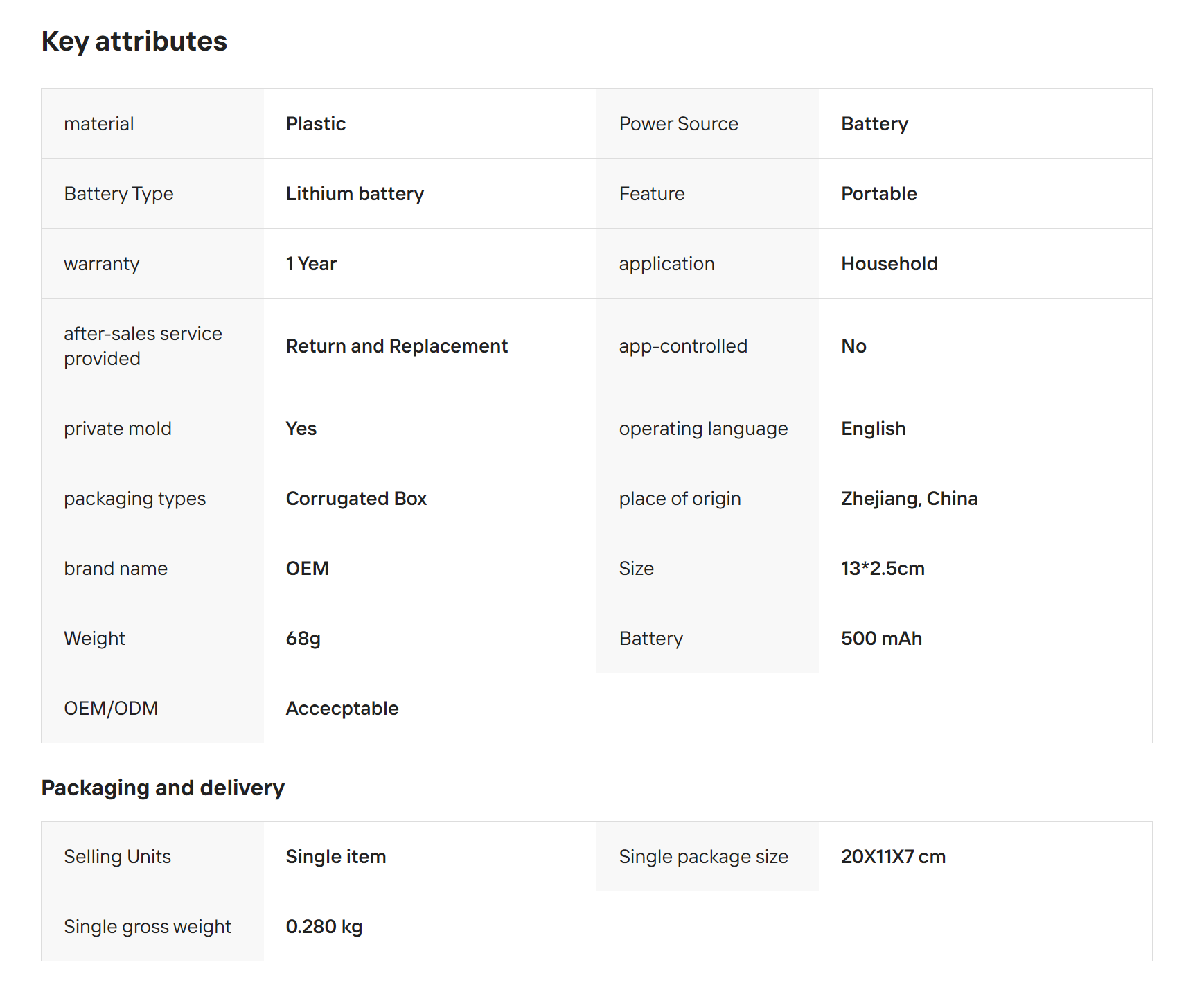Click the 1 Year warranty value
This screenshot has width=1204, height=985.
click(311, 264)
